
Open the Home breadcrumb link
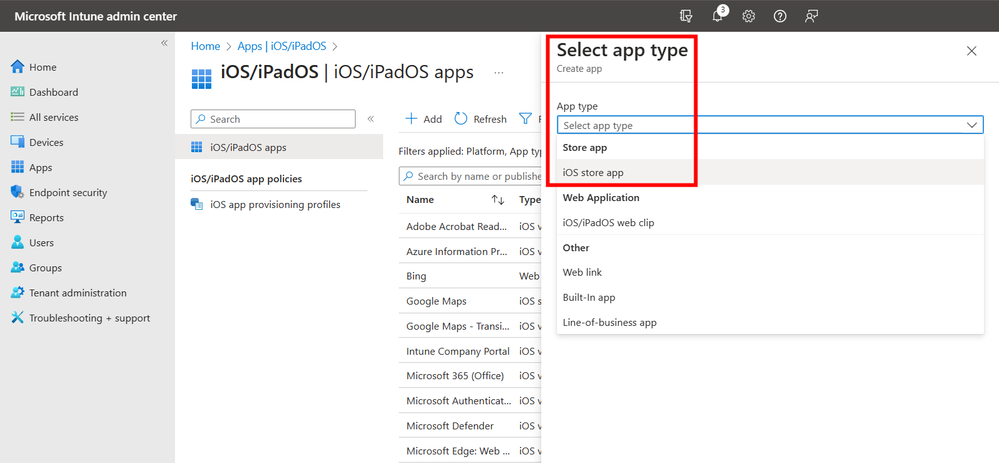coord(205,46)
